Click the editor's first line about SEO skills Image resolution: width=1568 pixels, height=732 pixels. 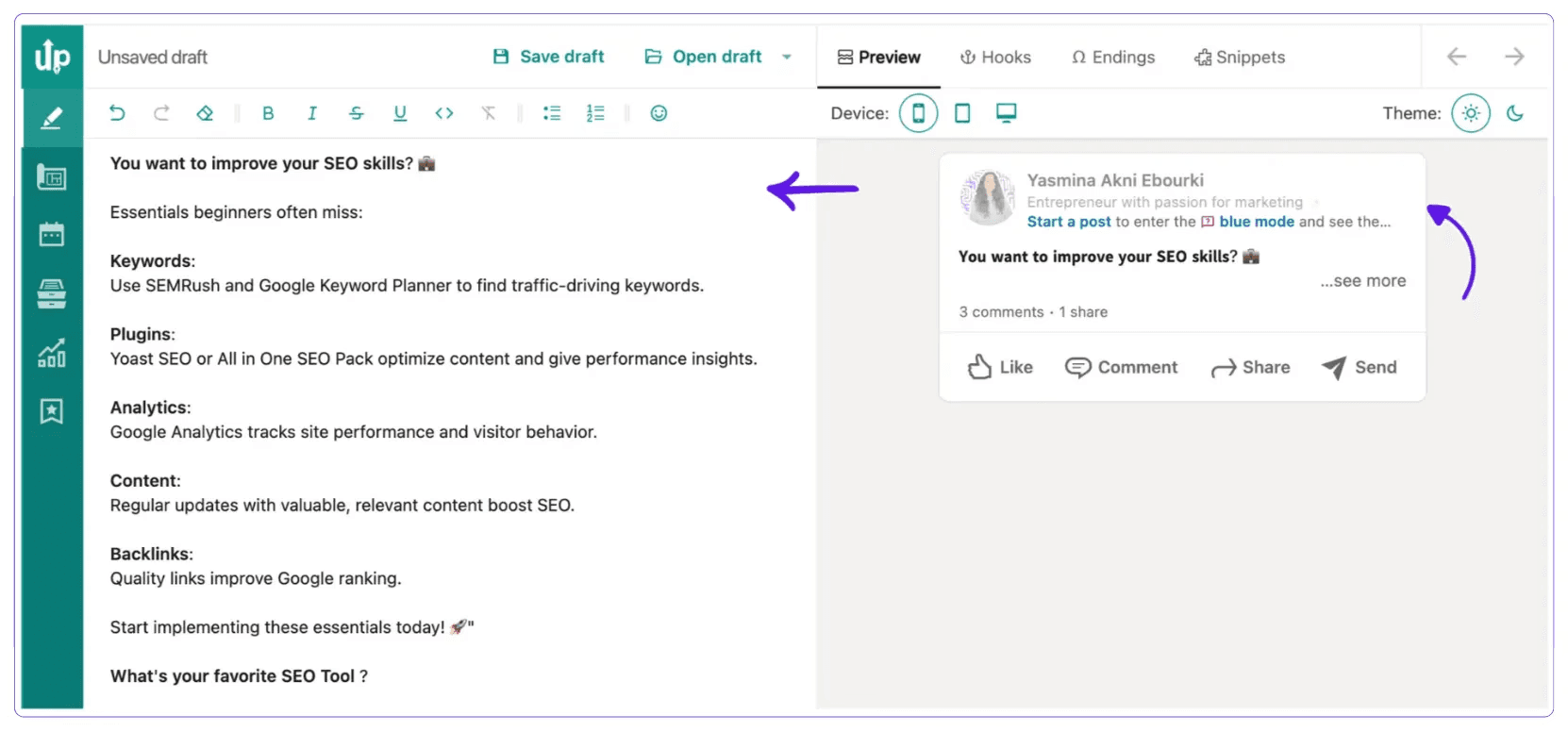coord(273,163)
